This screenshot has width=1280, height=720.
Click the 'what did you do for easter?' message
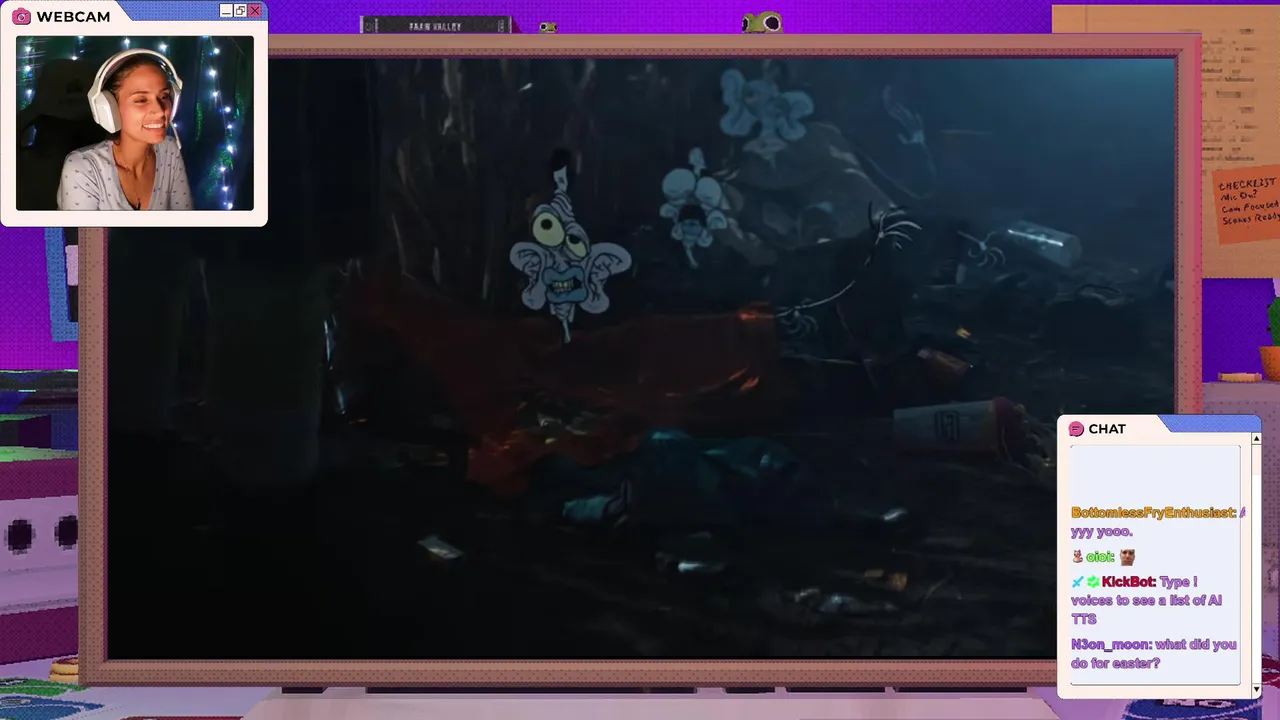pos(1154,654)
